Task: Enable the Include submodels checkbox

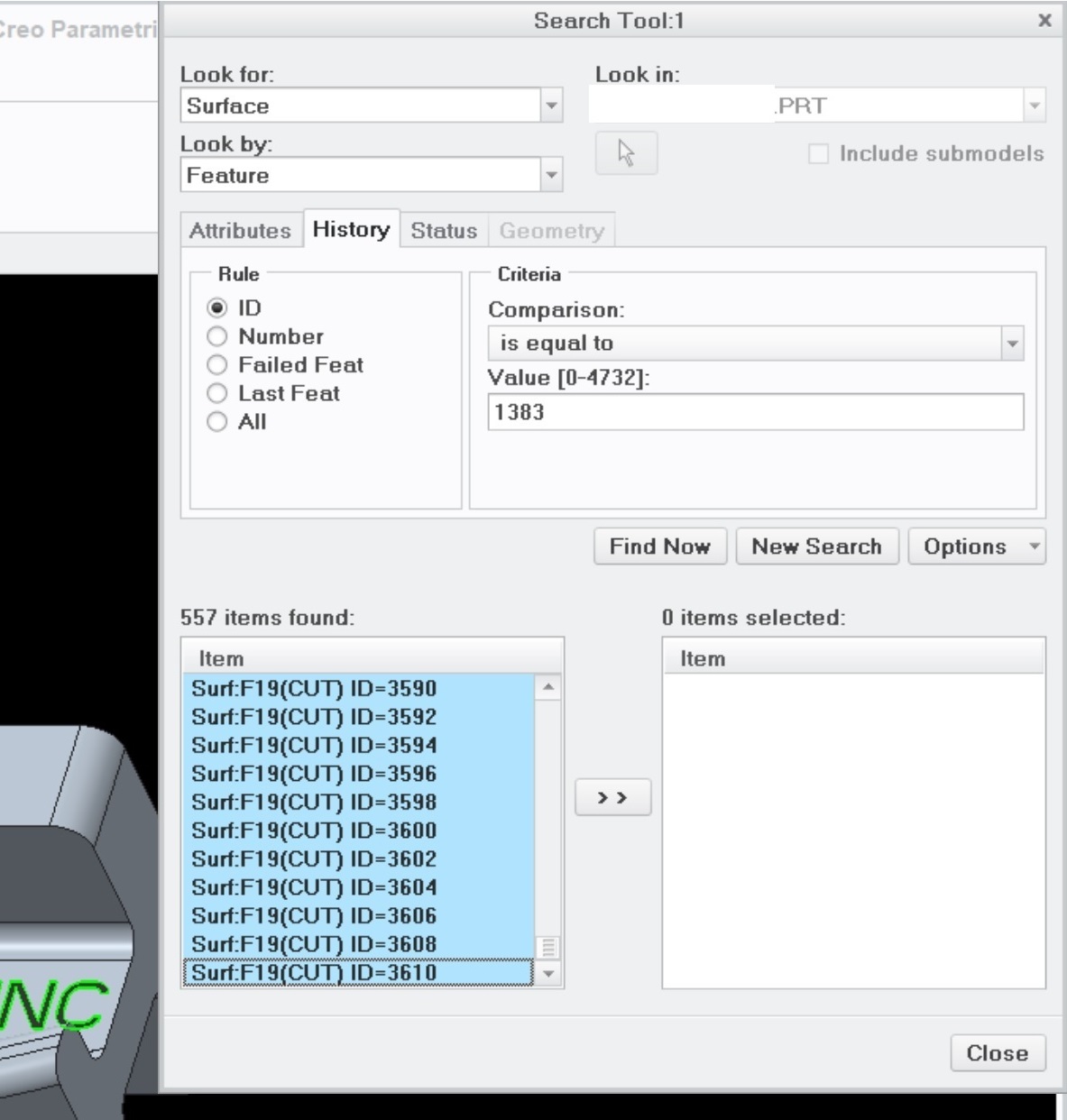Action: 820,153
